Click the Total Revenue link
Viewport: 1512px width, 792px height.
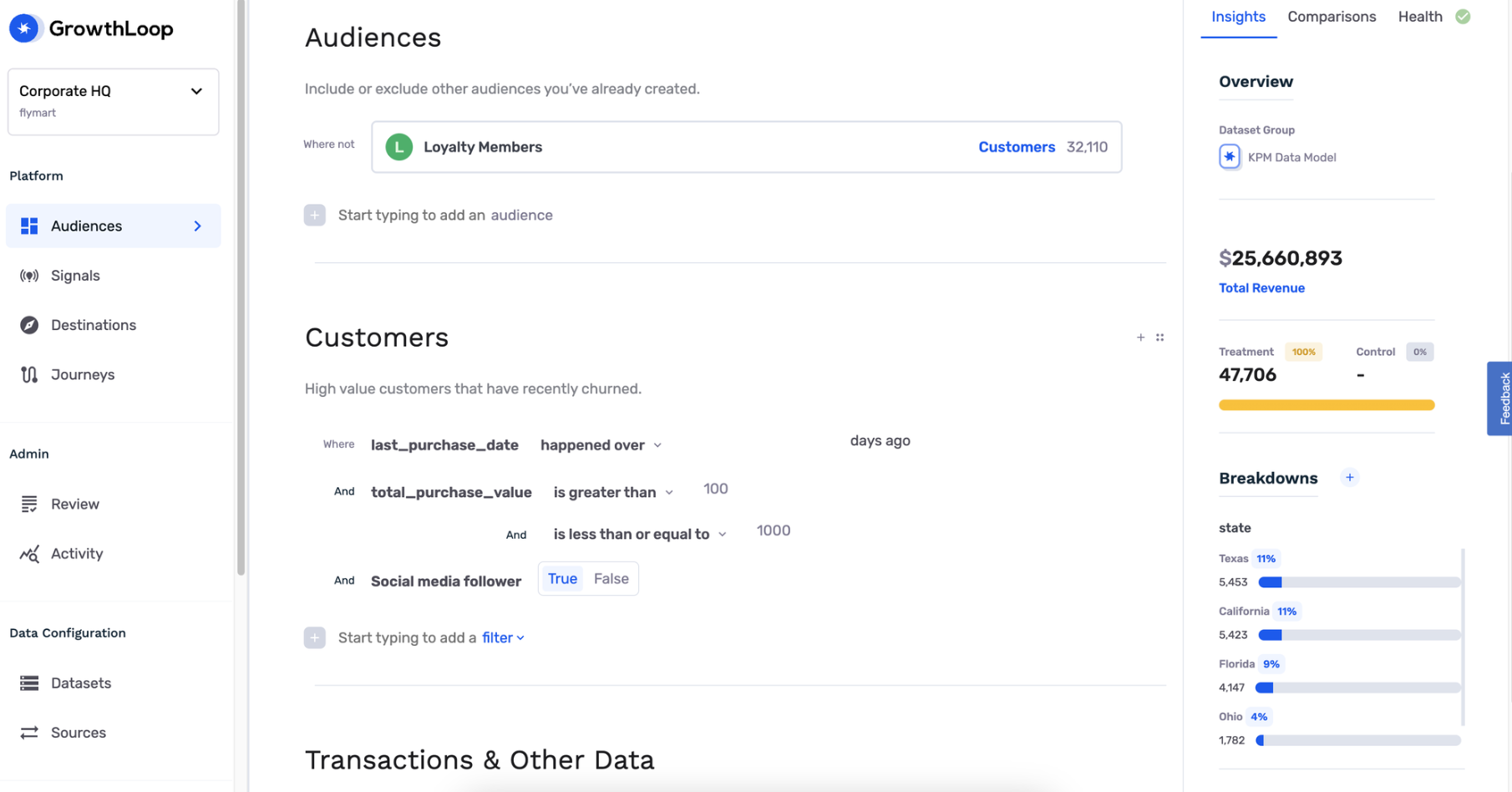(1261, 288)
